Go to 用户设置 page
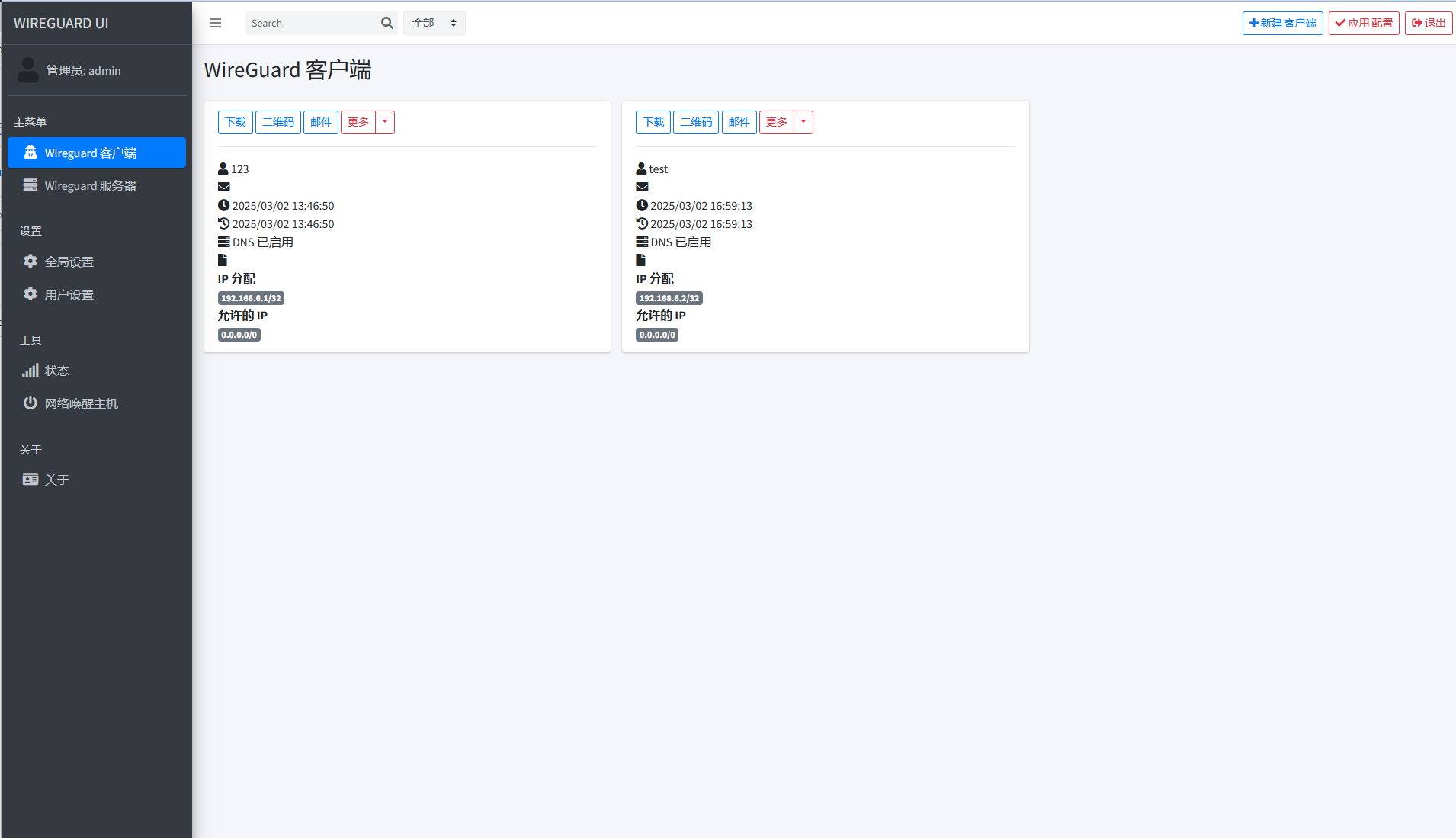Screen dimensions: 1456x838 (x=97, y=294)
